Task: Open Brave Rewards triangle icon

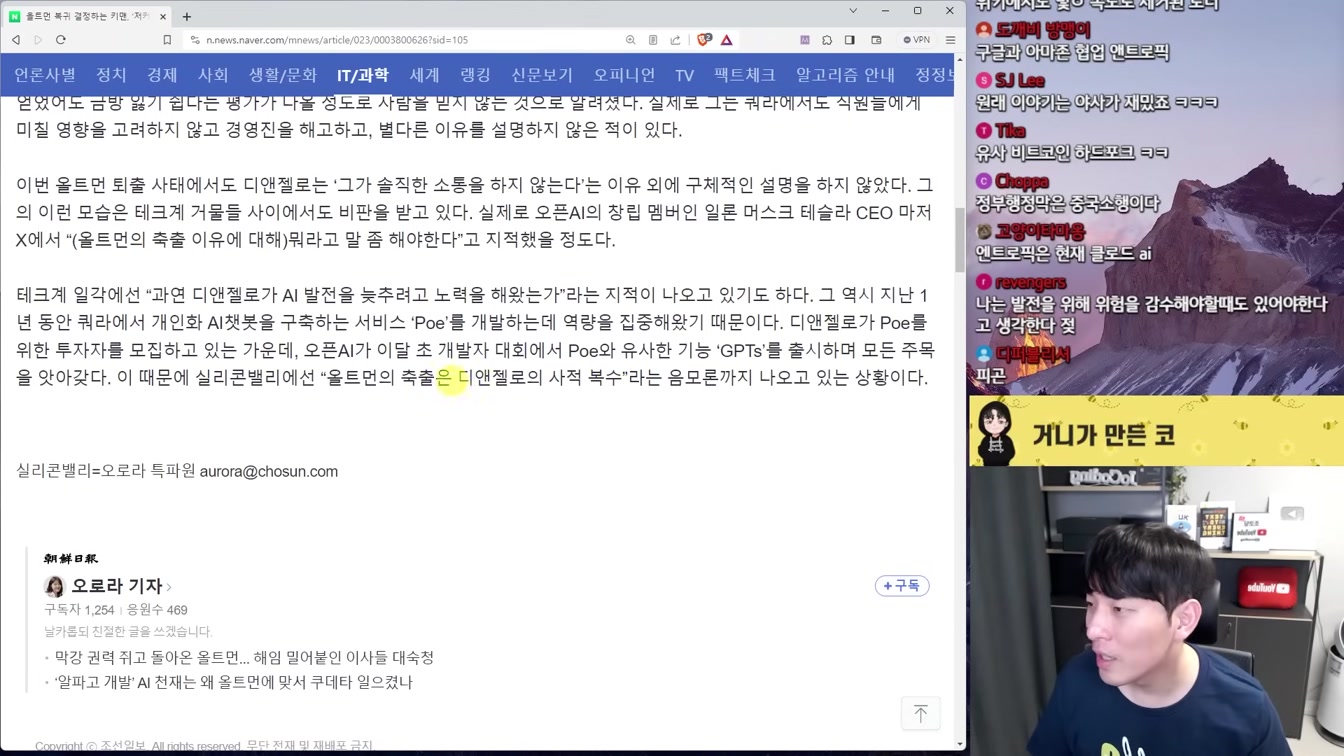Action: [727, 40]
